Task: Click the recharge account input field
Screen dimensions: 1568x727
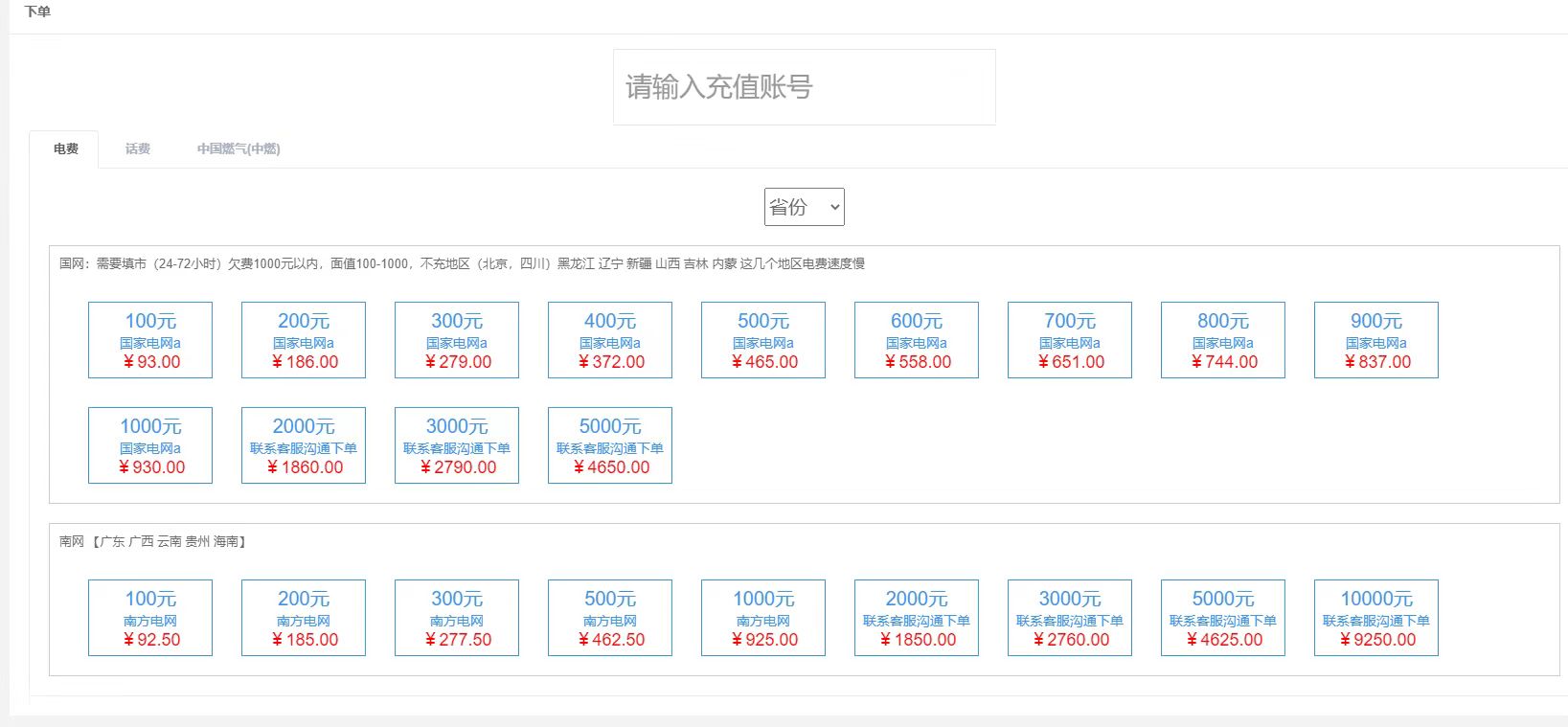Action: click(x=804, y=87)
